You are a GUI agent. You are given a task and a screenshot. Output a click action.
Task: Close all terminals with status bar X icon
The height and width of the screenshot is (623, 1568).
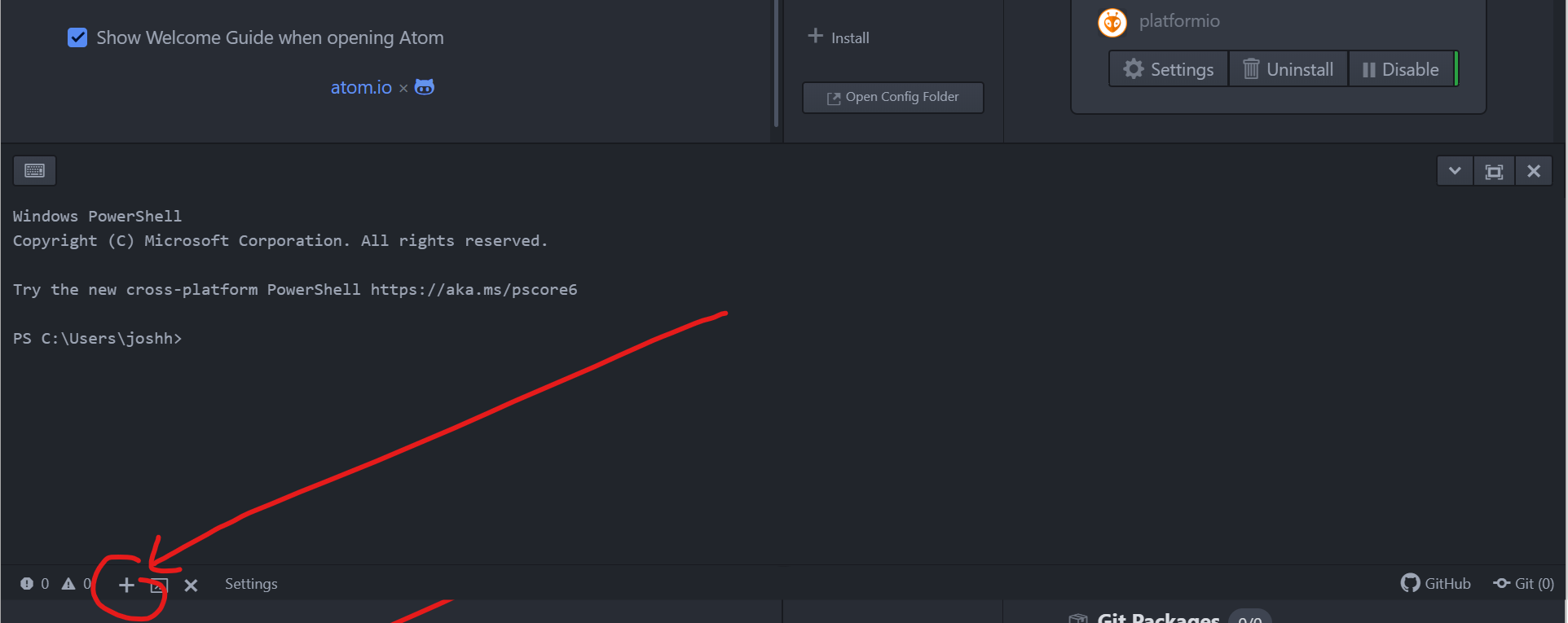click(191, 586)
